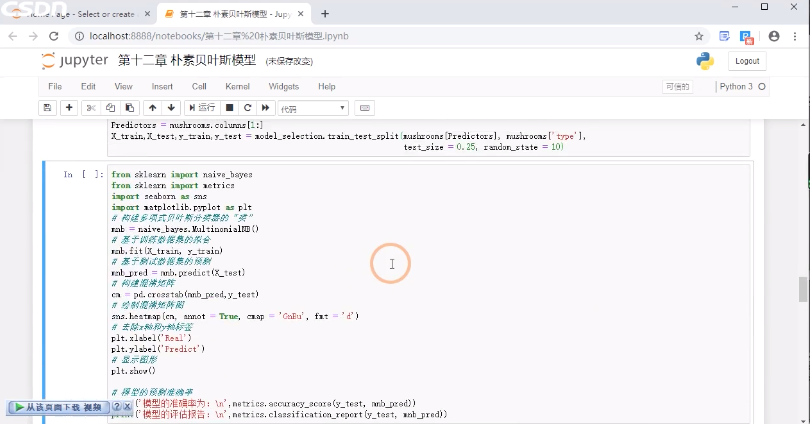Click code line plt.ylabel('Predict')
The image size is (810, 424).
[x=158, y=349]
